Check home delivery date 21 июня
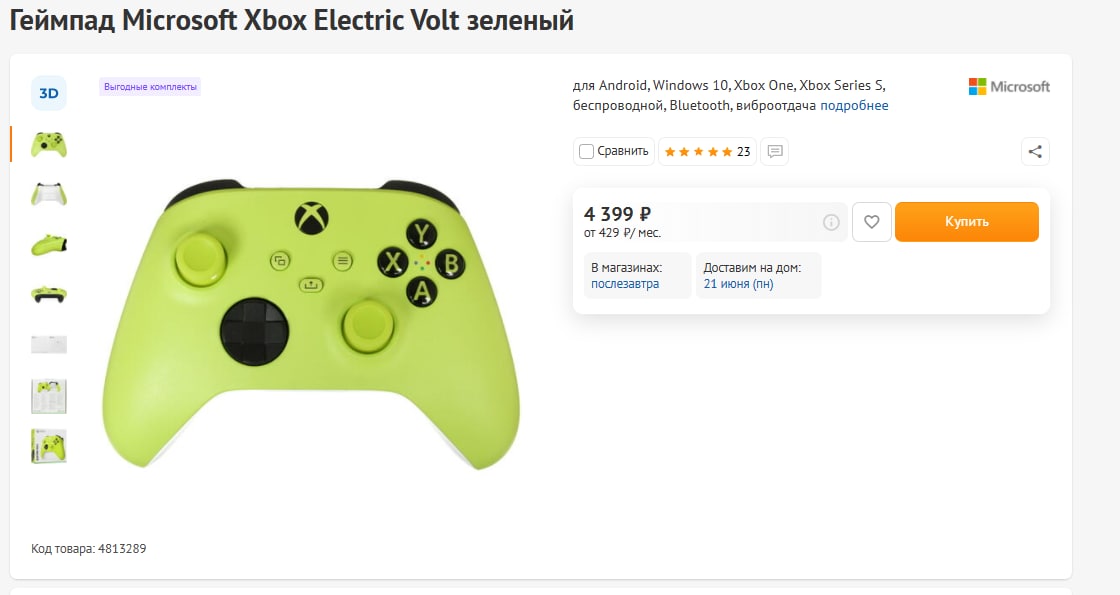 (739, 284)
